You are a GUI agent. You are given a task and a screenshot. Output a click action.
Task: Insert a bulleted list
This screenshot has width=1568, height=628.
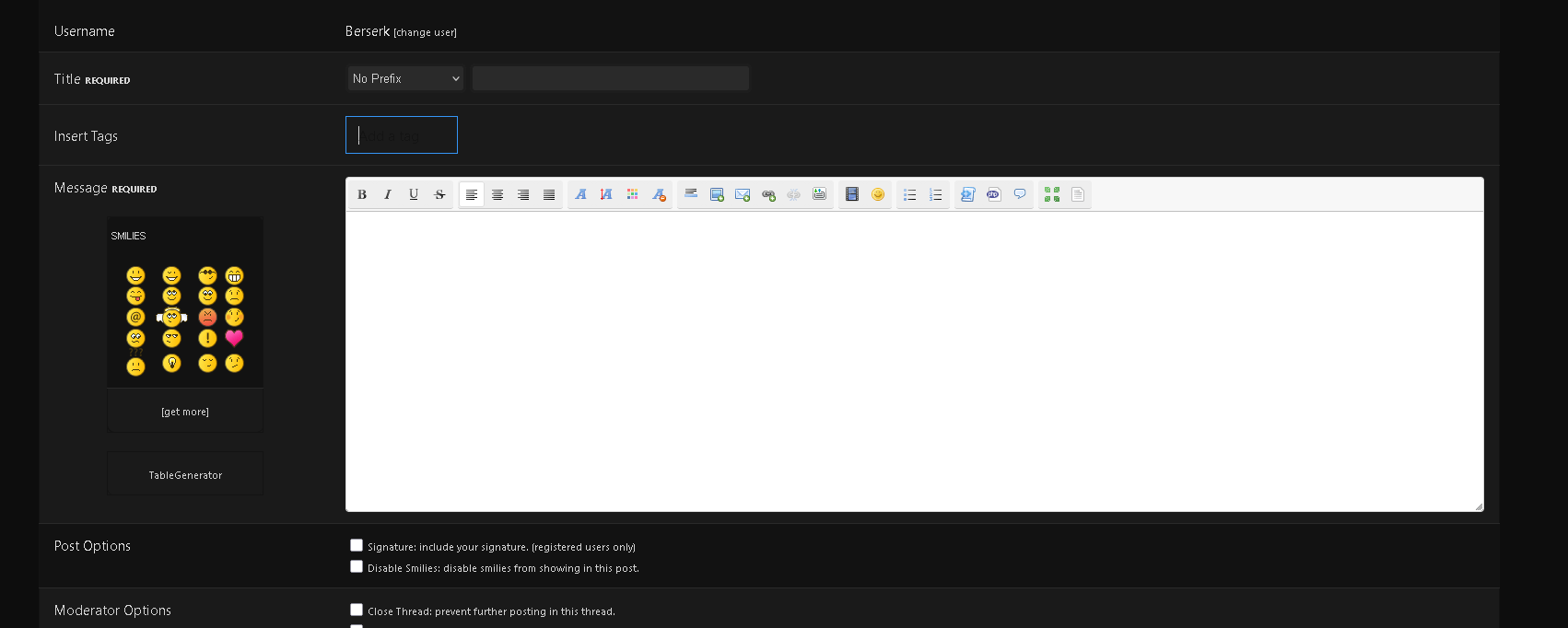pyautogui.click(x=910, y=194)
